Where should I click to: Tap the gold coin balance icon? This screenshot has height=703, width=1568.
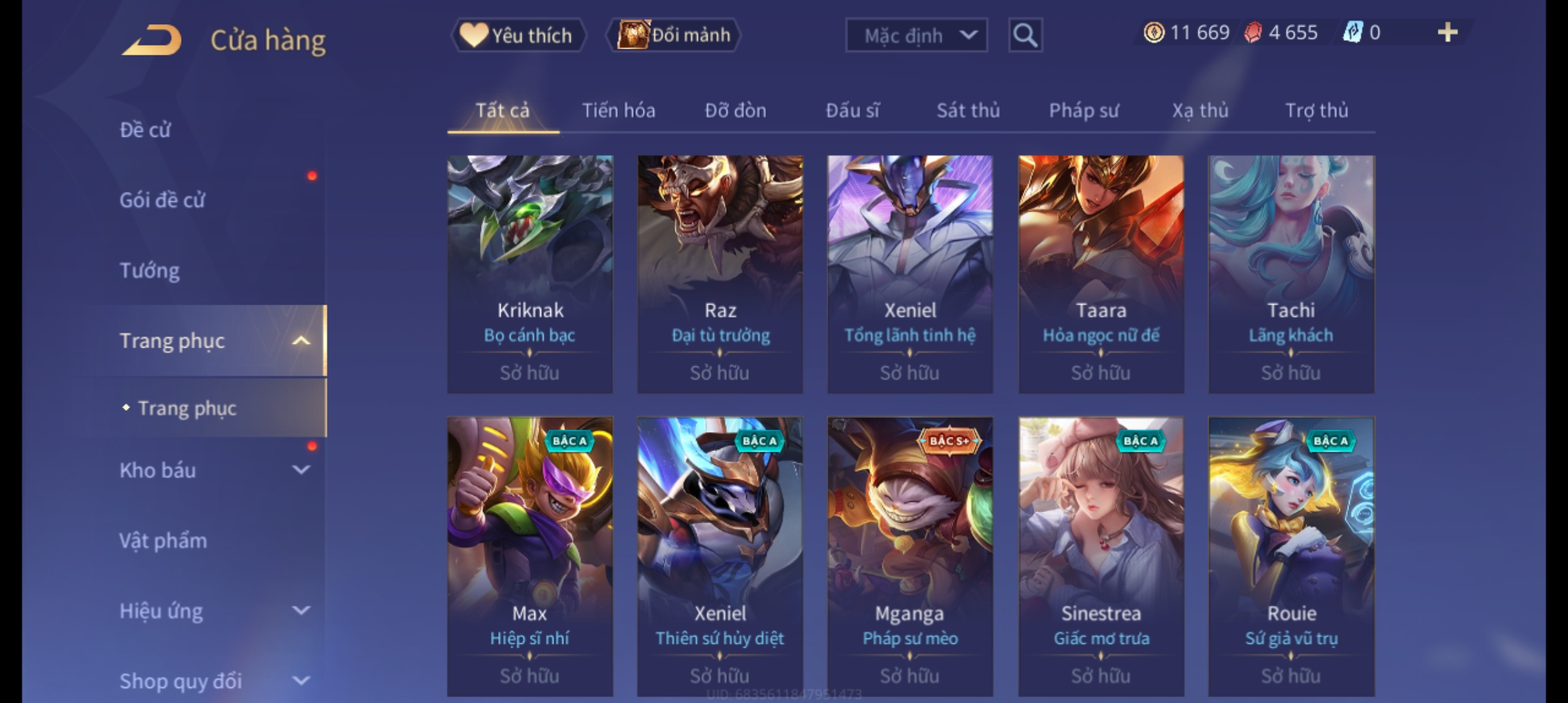(1153, 33)
